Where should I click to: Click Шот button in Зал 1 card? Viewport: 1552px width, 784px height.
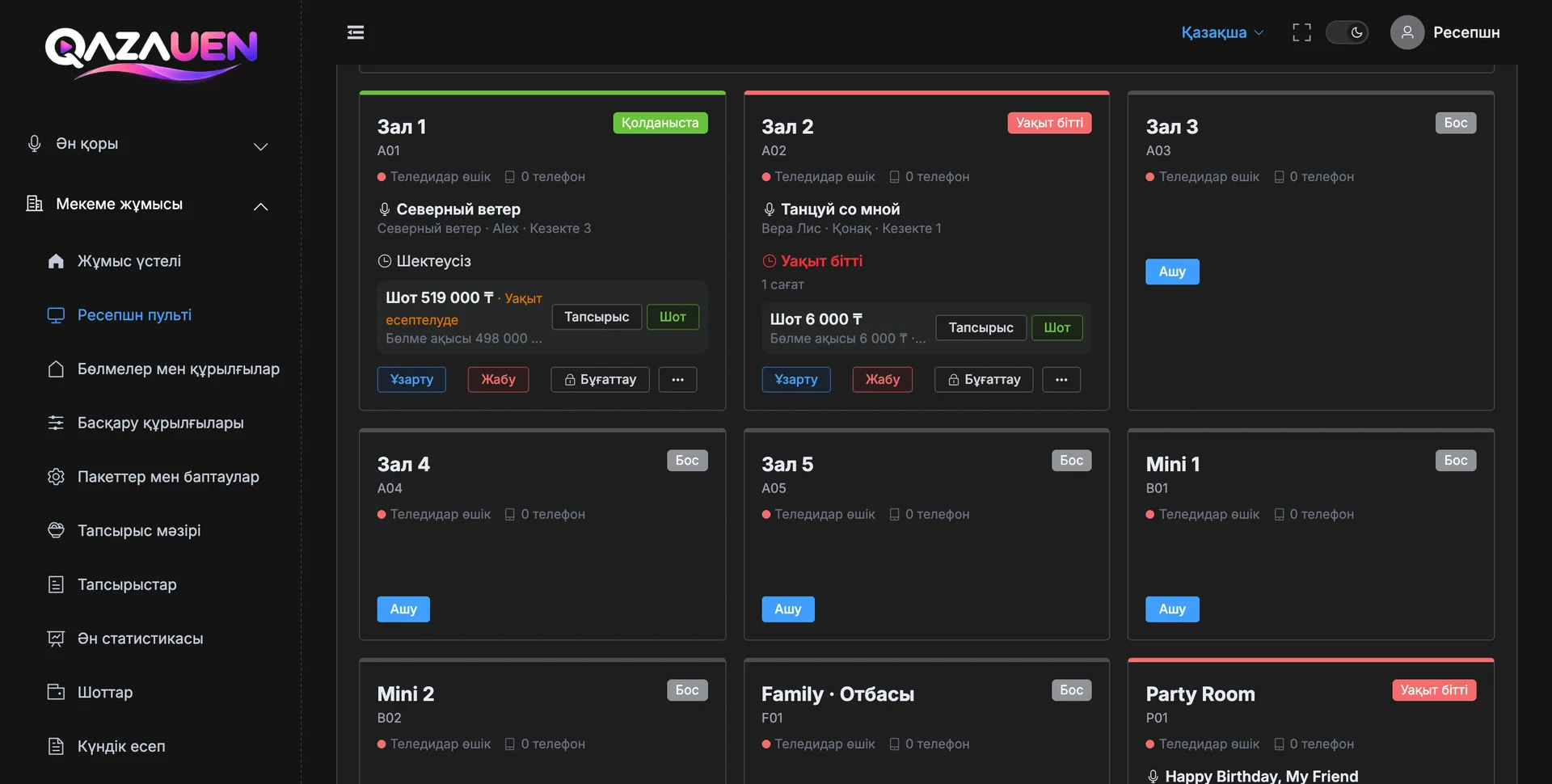pyautogui.click(x=673, y=317)
